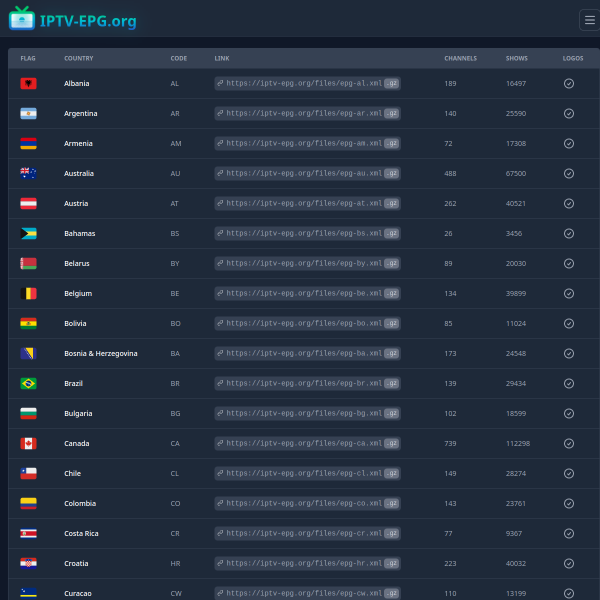Click the Austria flag icon
This screenshot has width=600, height=600.
click(28, 203)
